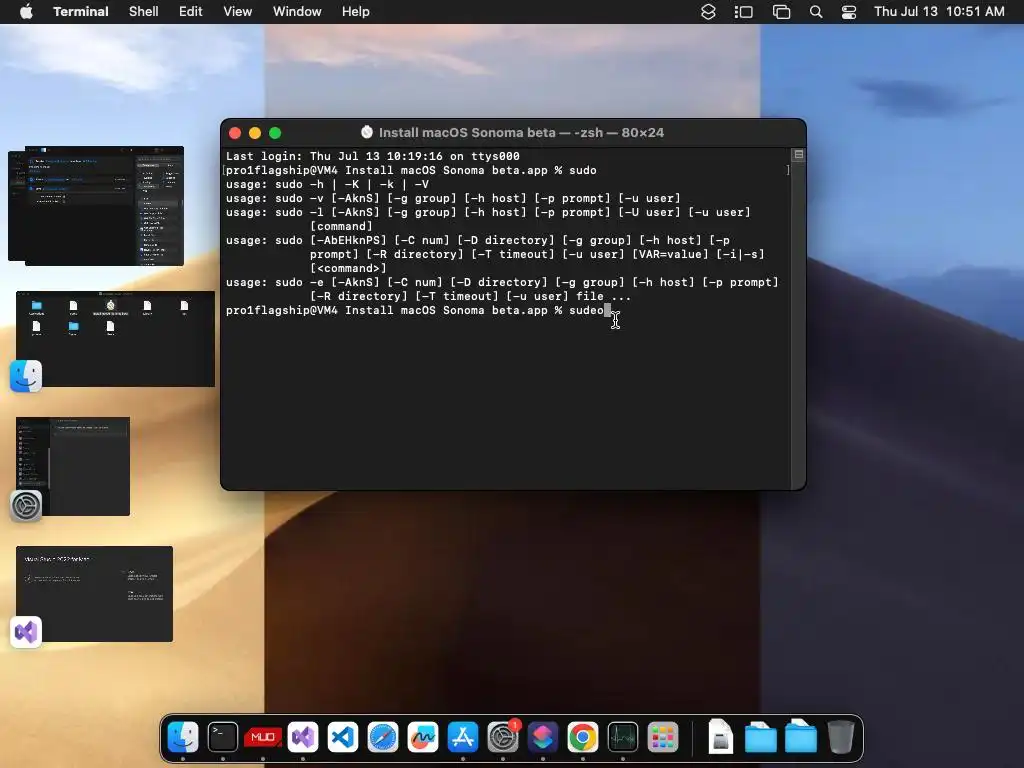Zoom the Terminal window with green button
1024x768 pixels.
pyautogui.click(x=275, y=133)
